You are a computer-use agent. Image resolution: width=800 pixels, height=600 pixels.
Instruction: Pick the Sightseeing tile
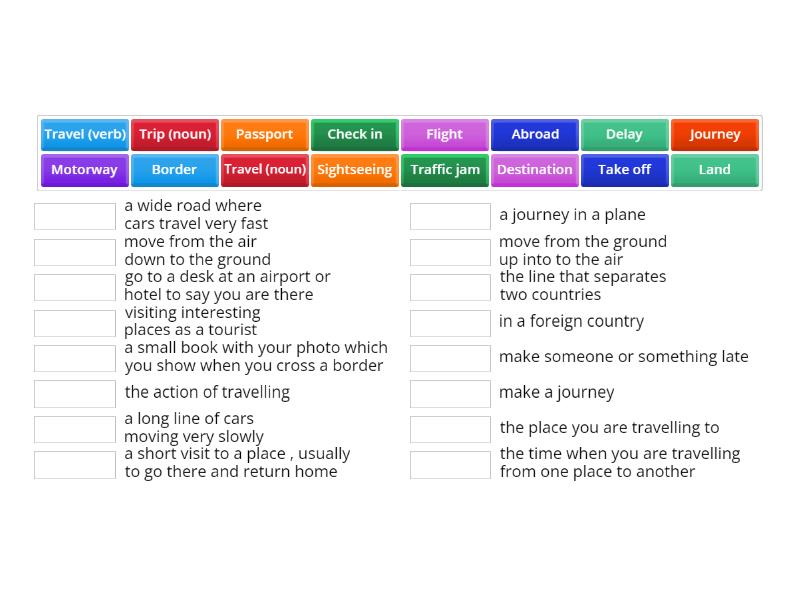(354, 170)
